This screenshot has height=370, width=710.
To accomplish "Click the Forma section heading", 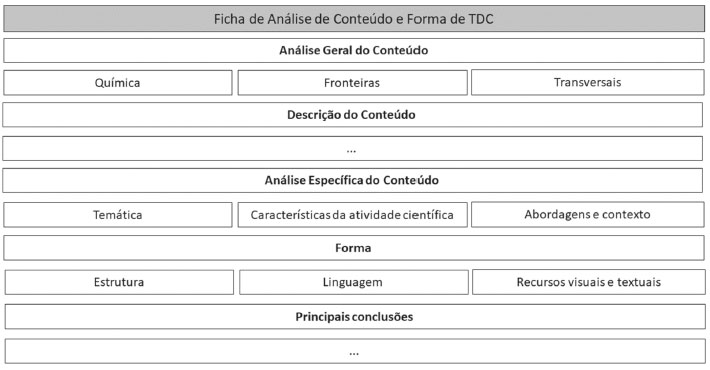I will [x=354, y=248].
